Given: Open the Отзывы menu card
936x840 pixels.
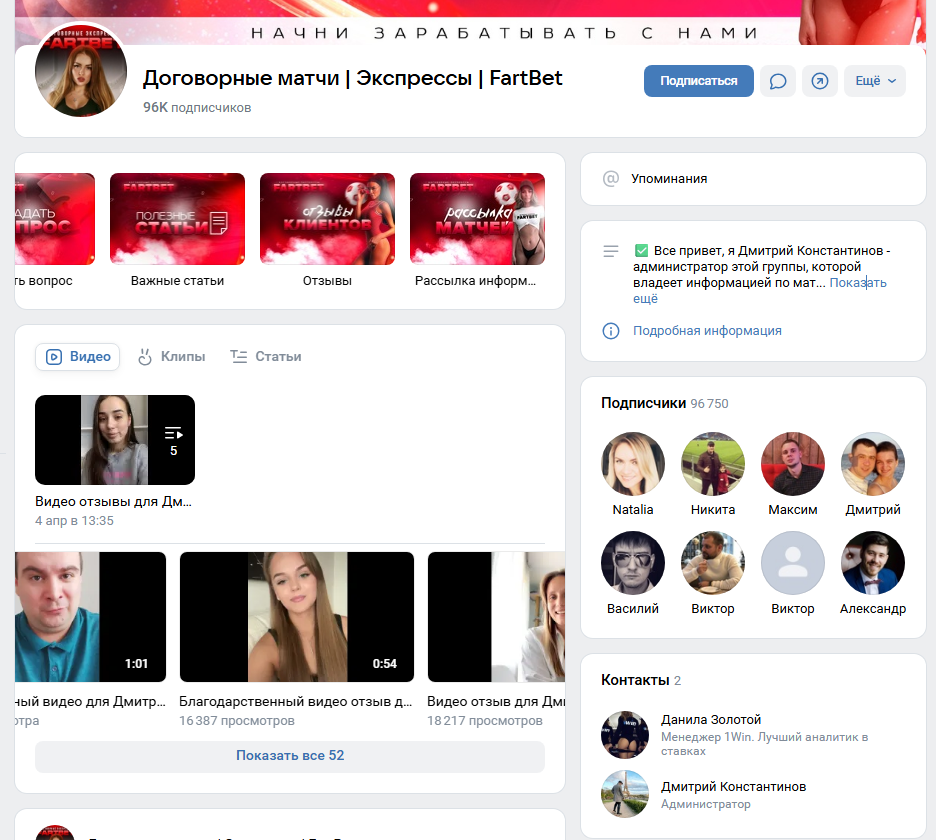Looking at the screenshot, I should [327, 219].
